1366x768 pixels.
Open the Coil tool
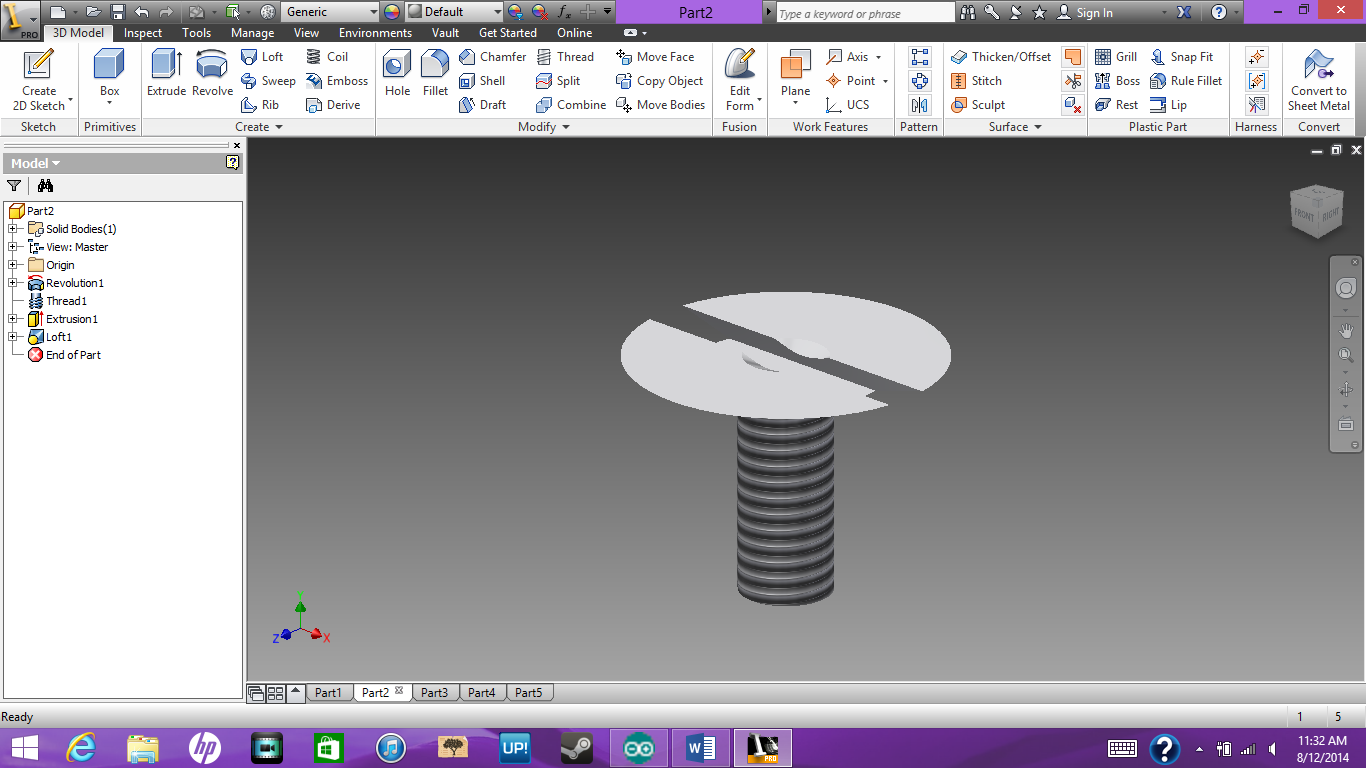pos(327,57)
